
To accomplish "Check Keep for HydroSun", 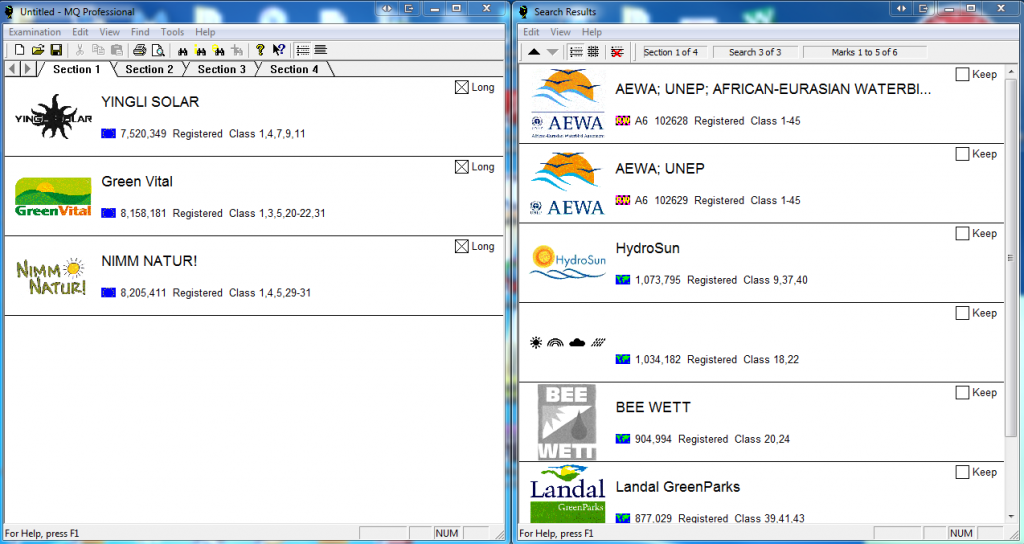I will coord(962,233).
